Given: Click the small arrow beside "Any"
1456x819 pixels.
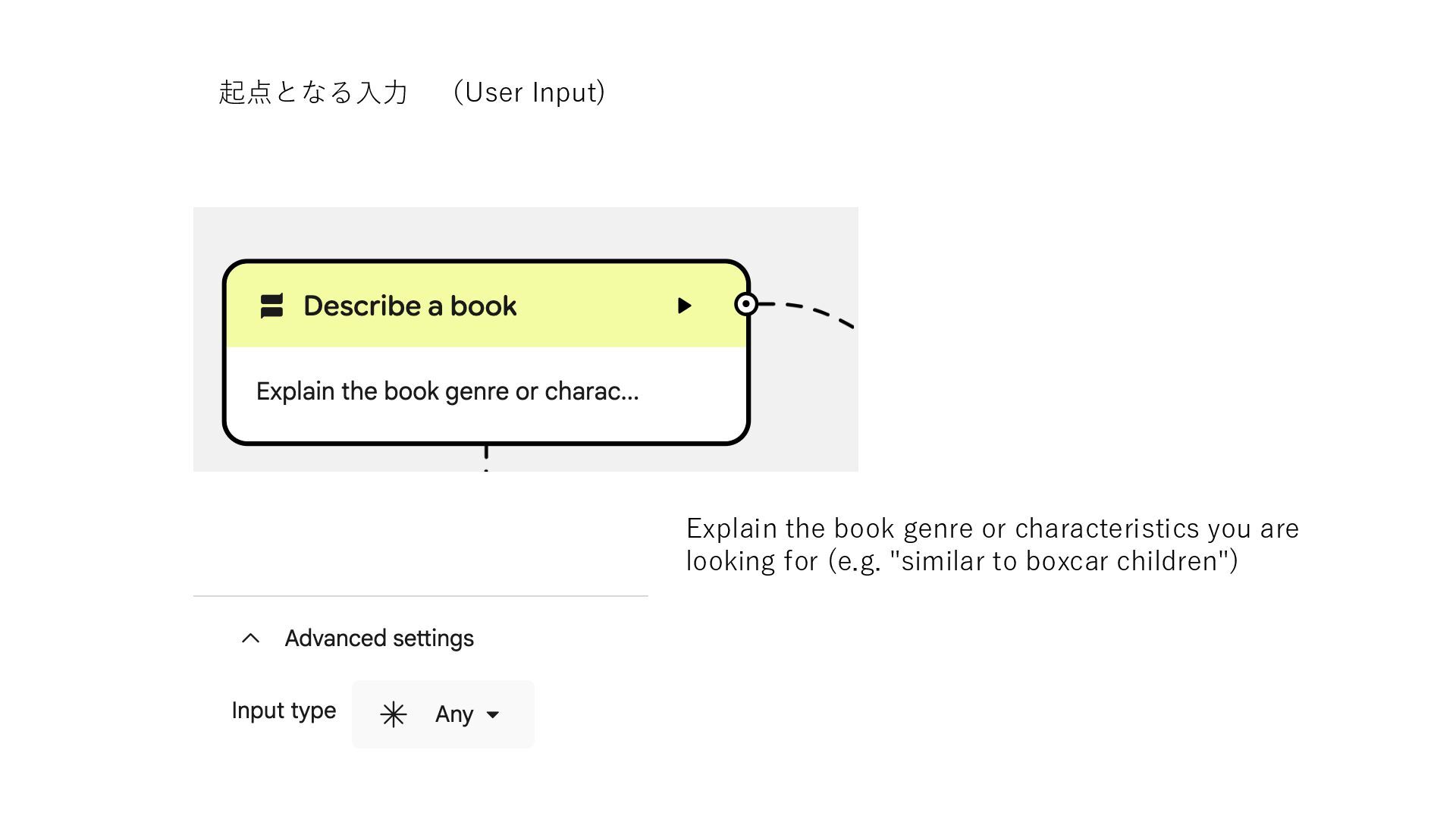Looking at the screenshot, I should click(493, 714).
